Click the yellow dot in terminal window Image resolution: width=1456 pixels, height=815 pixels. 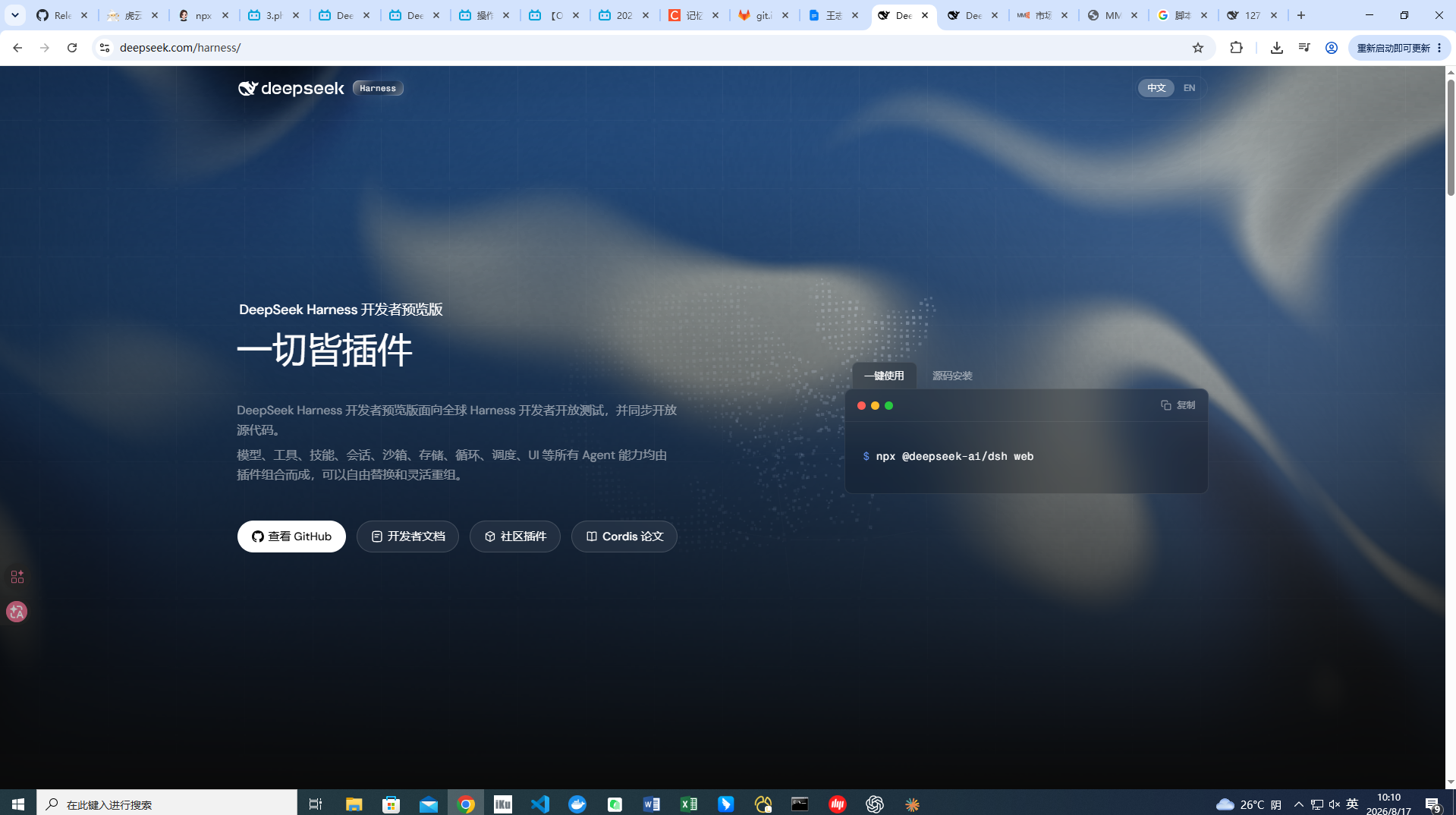click(875, 406)
